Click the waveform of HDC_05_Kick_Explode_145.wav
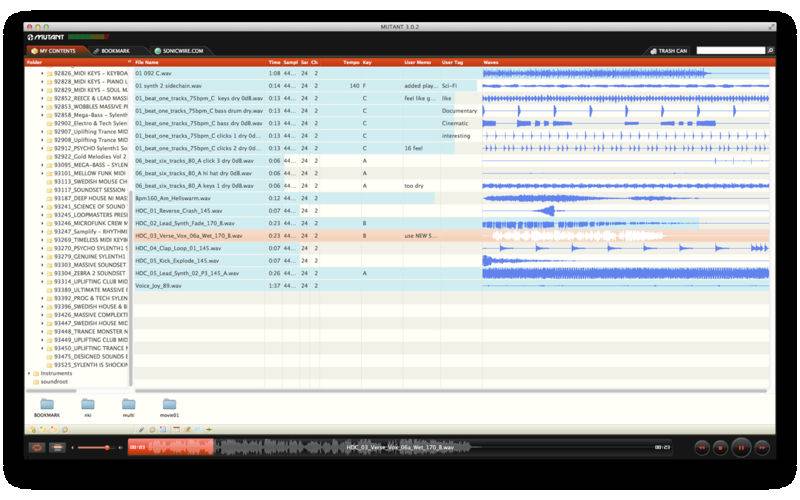Image resolution: width=800 pixels, height=500 pixels. pyautogui.click(x=626, y=261)
